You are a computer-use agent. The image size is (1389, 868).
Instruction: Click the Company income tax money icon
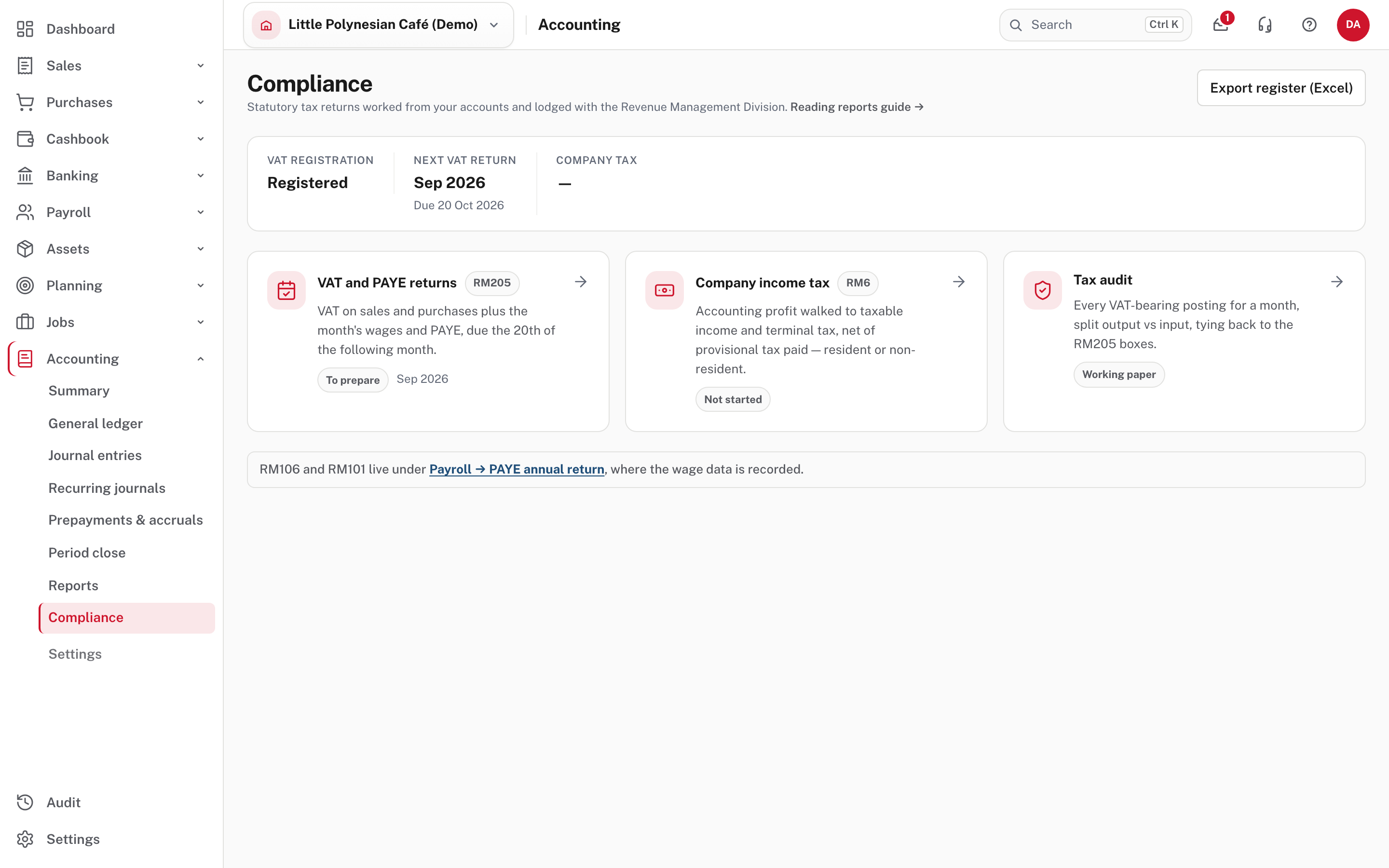(664, 290)
